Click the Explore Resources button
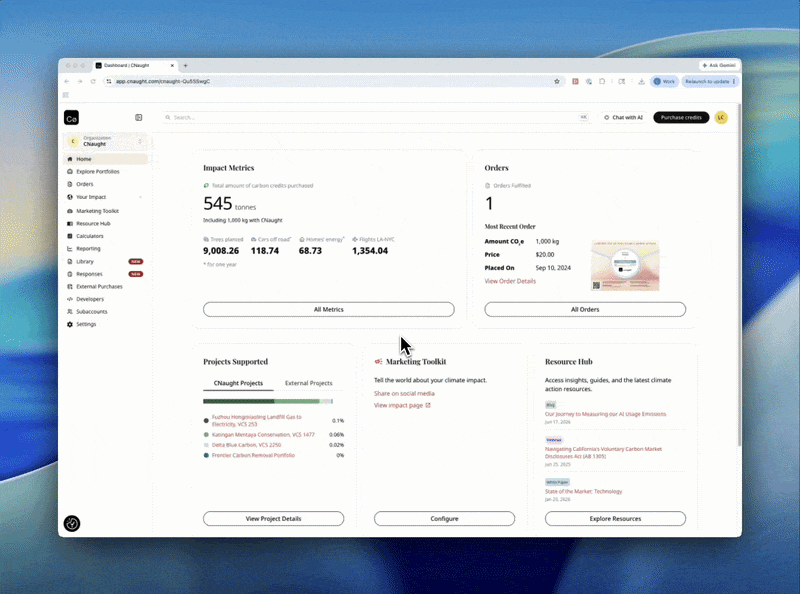 point(615,518)
